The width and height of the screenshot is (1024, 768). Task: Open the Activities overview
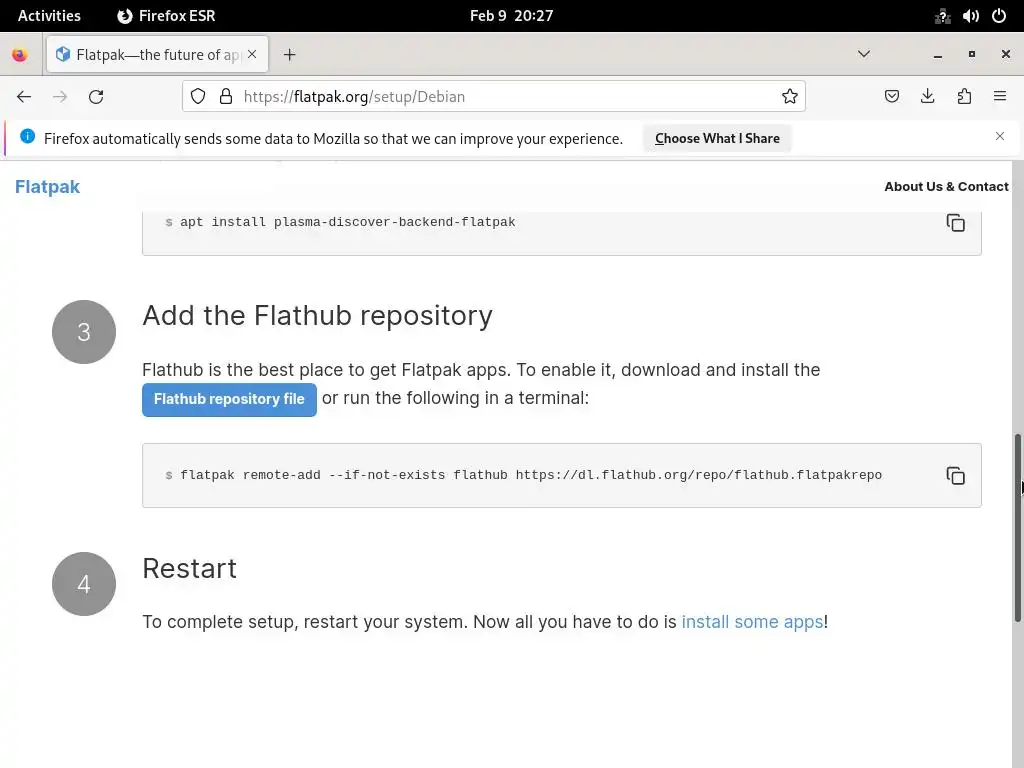pos(49,16)
